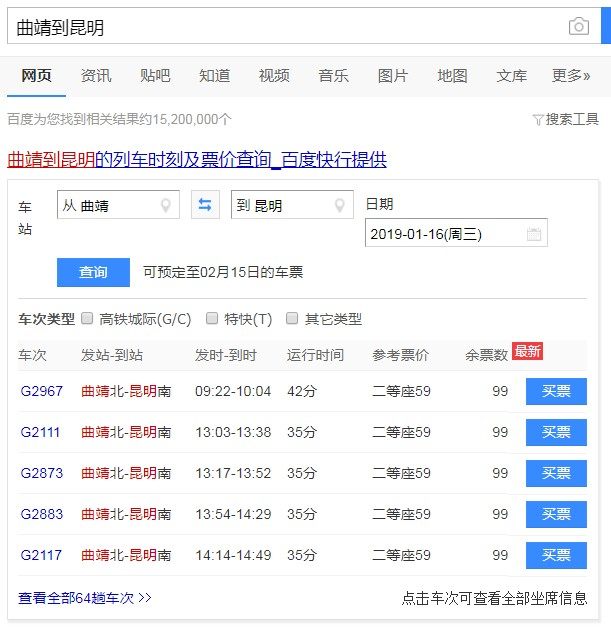The width and height of the screenshot is (611, 629).
Task: Switch to the 贴吧 tab
Action: tap(155, 75)
